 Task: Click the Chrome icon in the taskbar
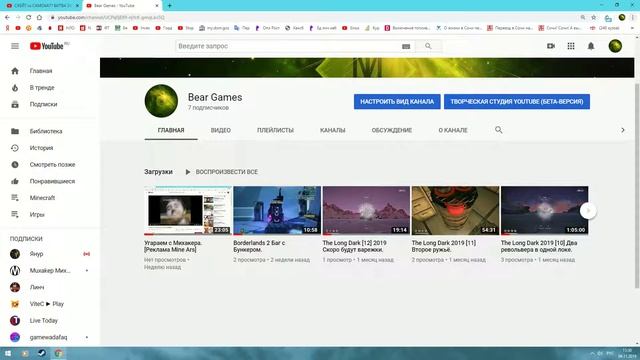(58, 353)
